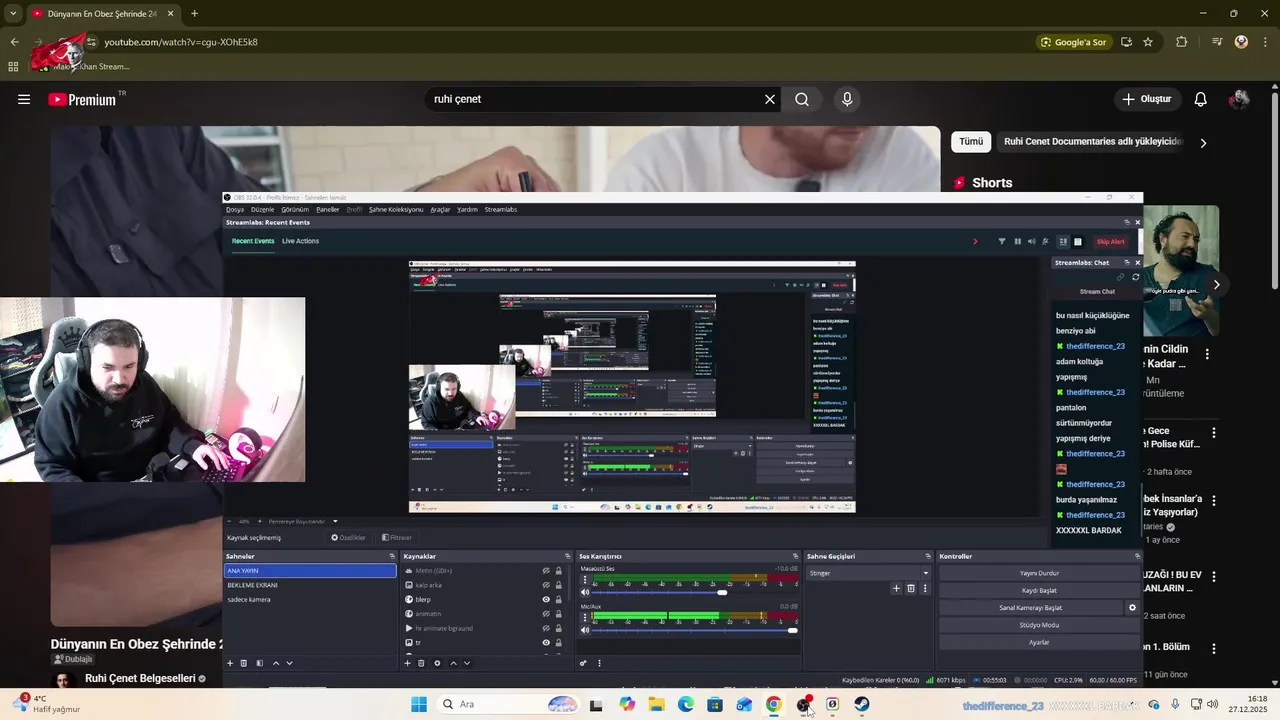Select the BEKLEME EKRANI scene
1280x720 pixels.
[310, 585]
